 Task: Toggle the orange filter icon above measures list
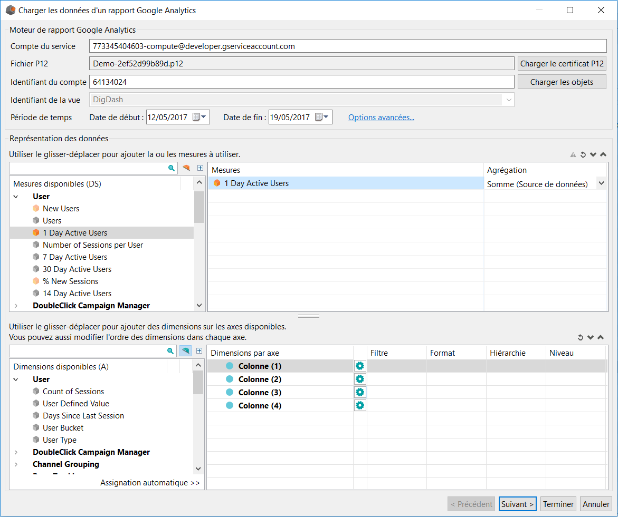point(186,169)
